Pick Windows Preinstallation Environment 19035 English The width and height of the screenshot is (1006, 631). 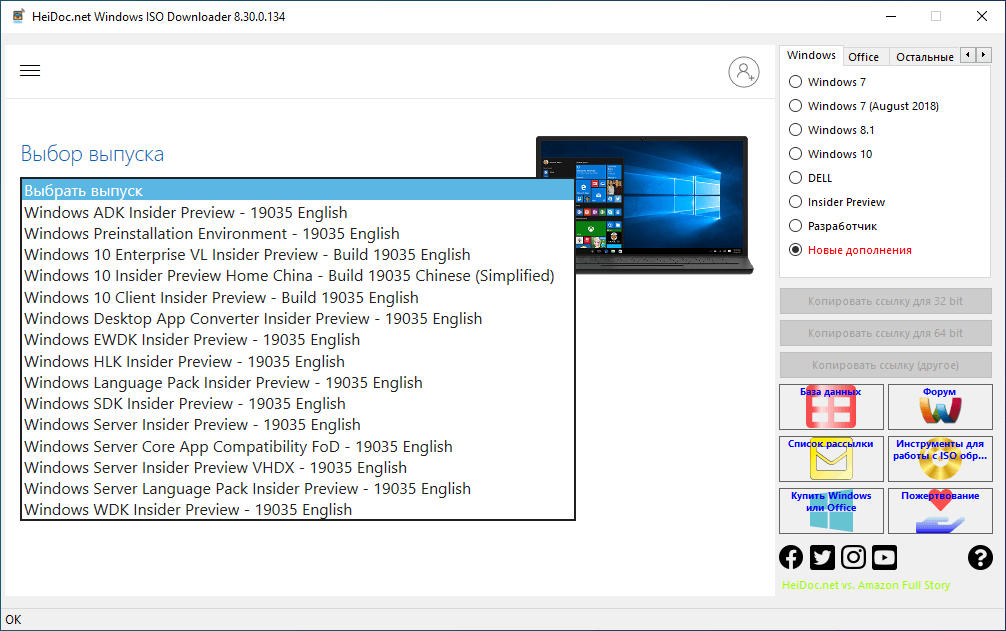pyautogui.click(x=298, y=233)
